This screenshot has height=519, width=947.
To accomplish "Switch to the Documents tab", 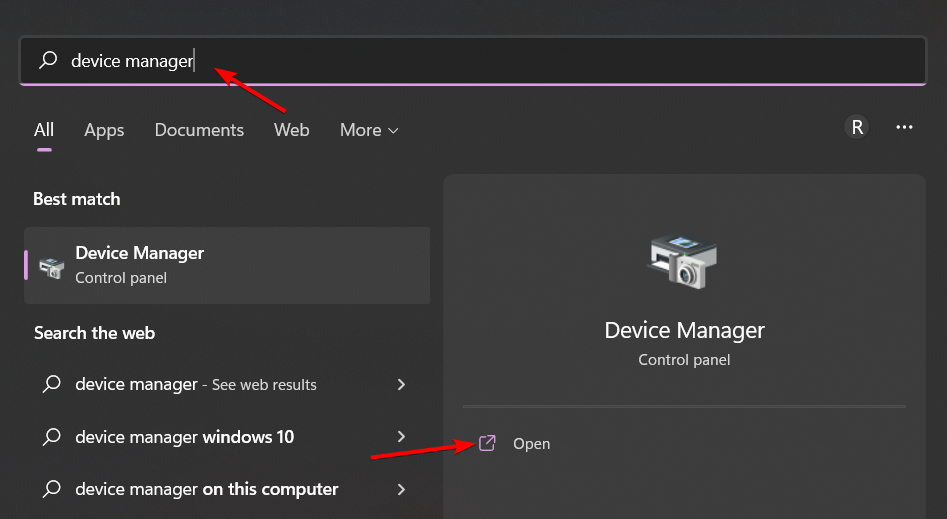I will [199, 130].
